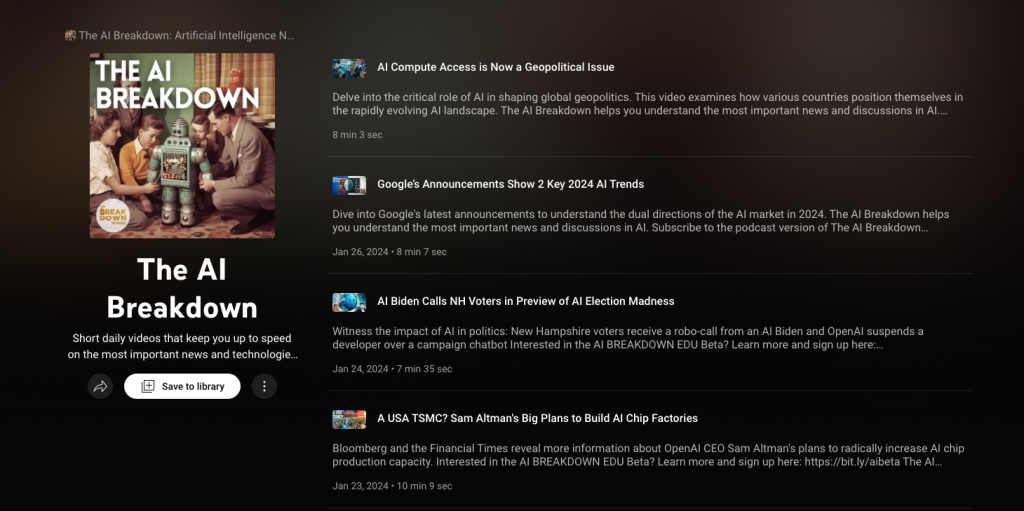Screen dimensions: 1024x511
Task: Click the large 'The AI Breakdown' heading
Action: click(182, 287)
